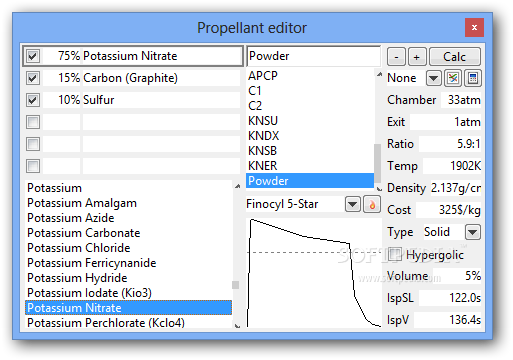This screenshot has height=360, width=513.
Task: Click the Exit pressure 1atm field
Action: pos(445,122)
